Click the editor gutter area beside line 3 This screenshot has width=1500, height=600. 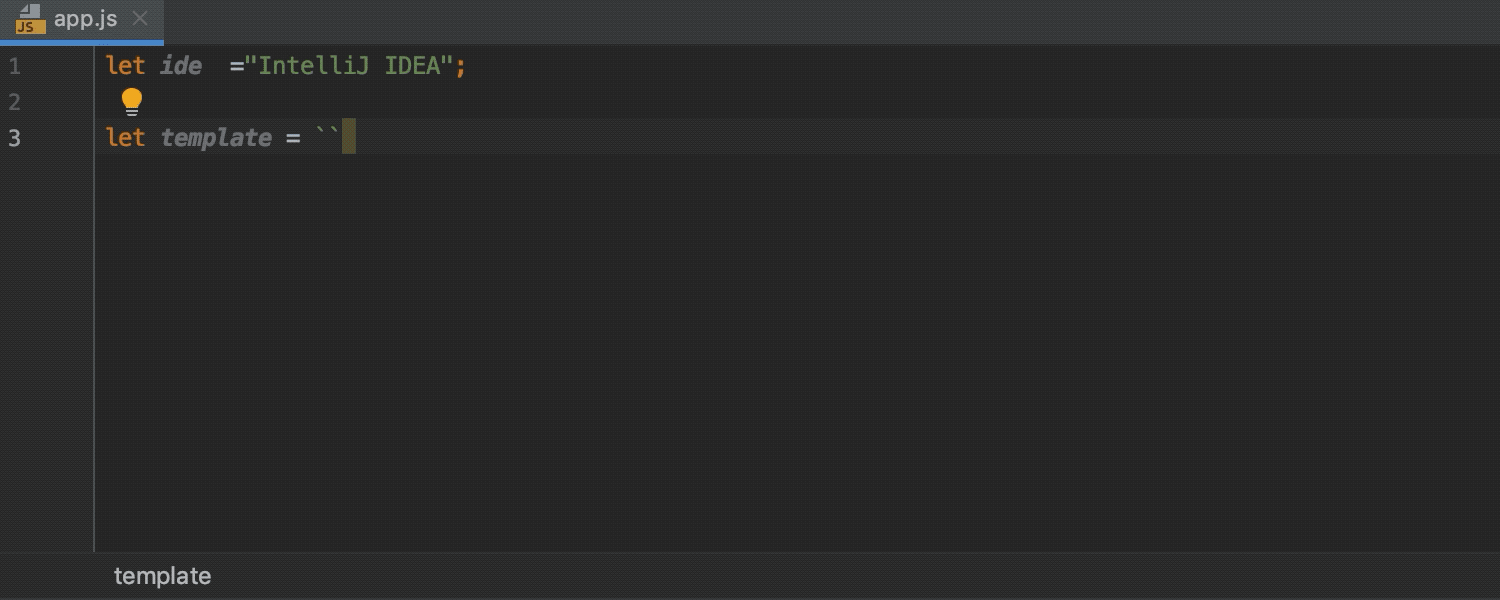(x=55, y=138)
